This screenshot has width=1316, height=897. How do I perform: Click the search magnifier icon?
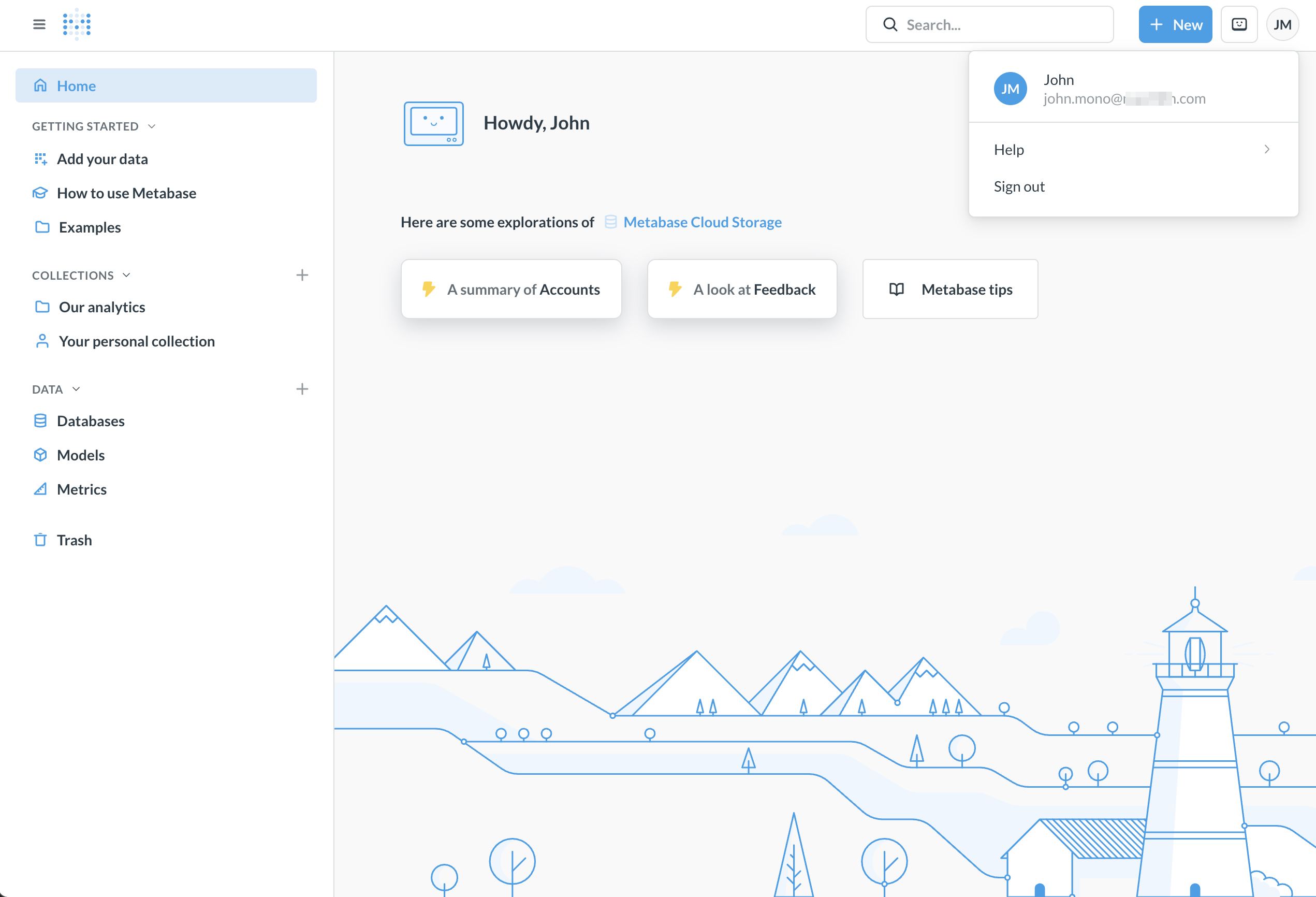pyautogui.click(x=890, y=24)
